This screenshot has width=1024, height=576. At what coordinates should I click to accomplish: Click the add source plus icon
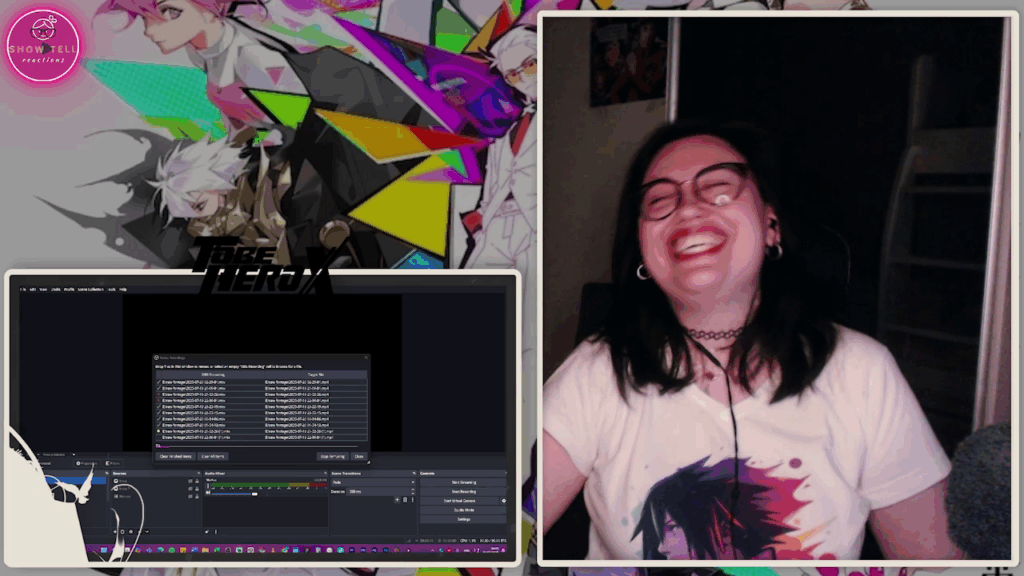[x=116, y=531]
